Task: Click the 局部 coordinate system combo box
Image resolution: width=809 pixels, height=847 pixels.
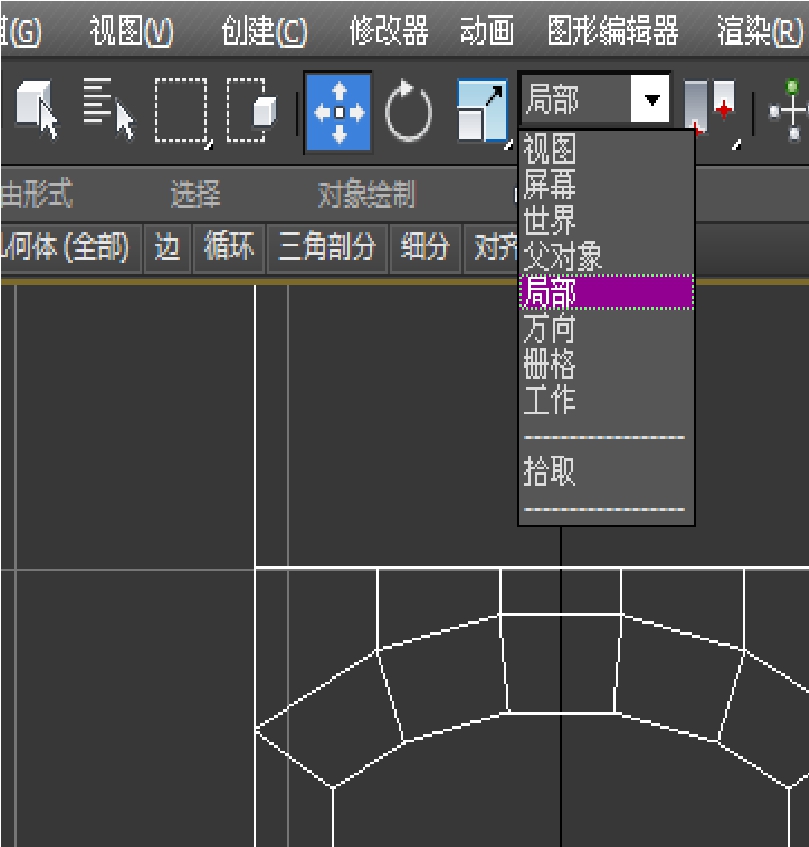Action: pyautogui.click(x=595, y=99)
